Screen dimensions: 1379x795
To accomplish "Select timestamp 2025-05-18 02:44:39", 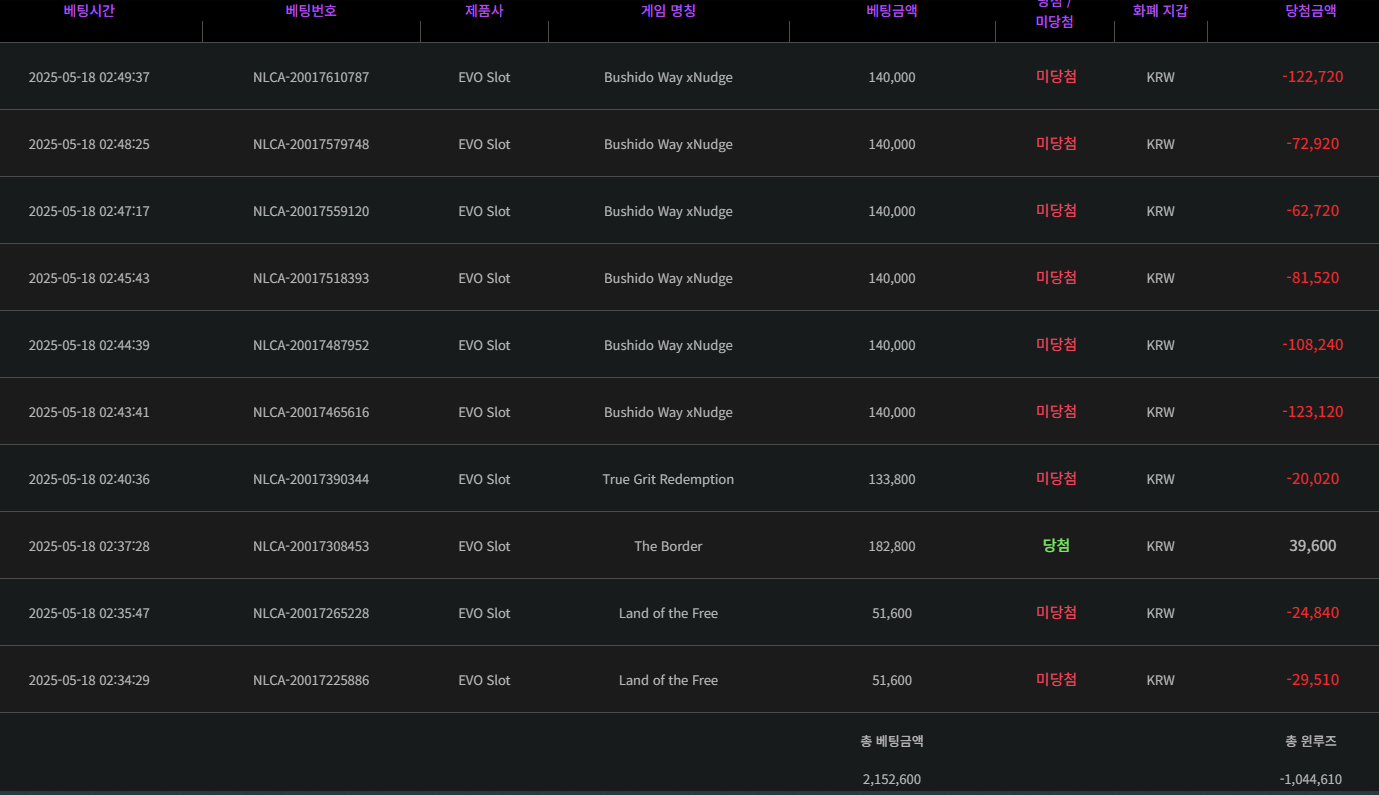I will click(x=89, y=345).
